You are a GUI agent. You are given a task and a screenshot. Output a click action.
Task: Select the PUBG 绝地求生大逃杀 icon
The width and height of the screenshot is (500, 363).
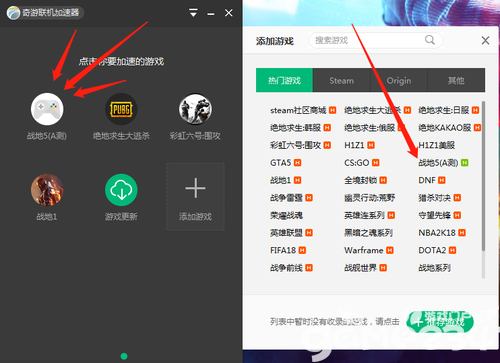click(x=121, y=109)
